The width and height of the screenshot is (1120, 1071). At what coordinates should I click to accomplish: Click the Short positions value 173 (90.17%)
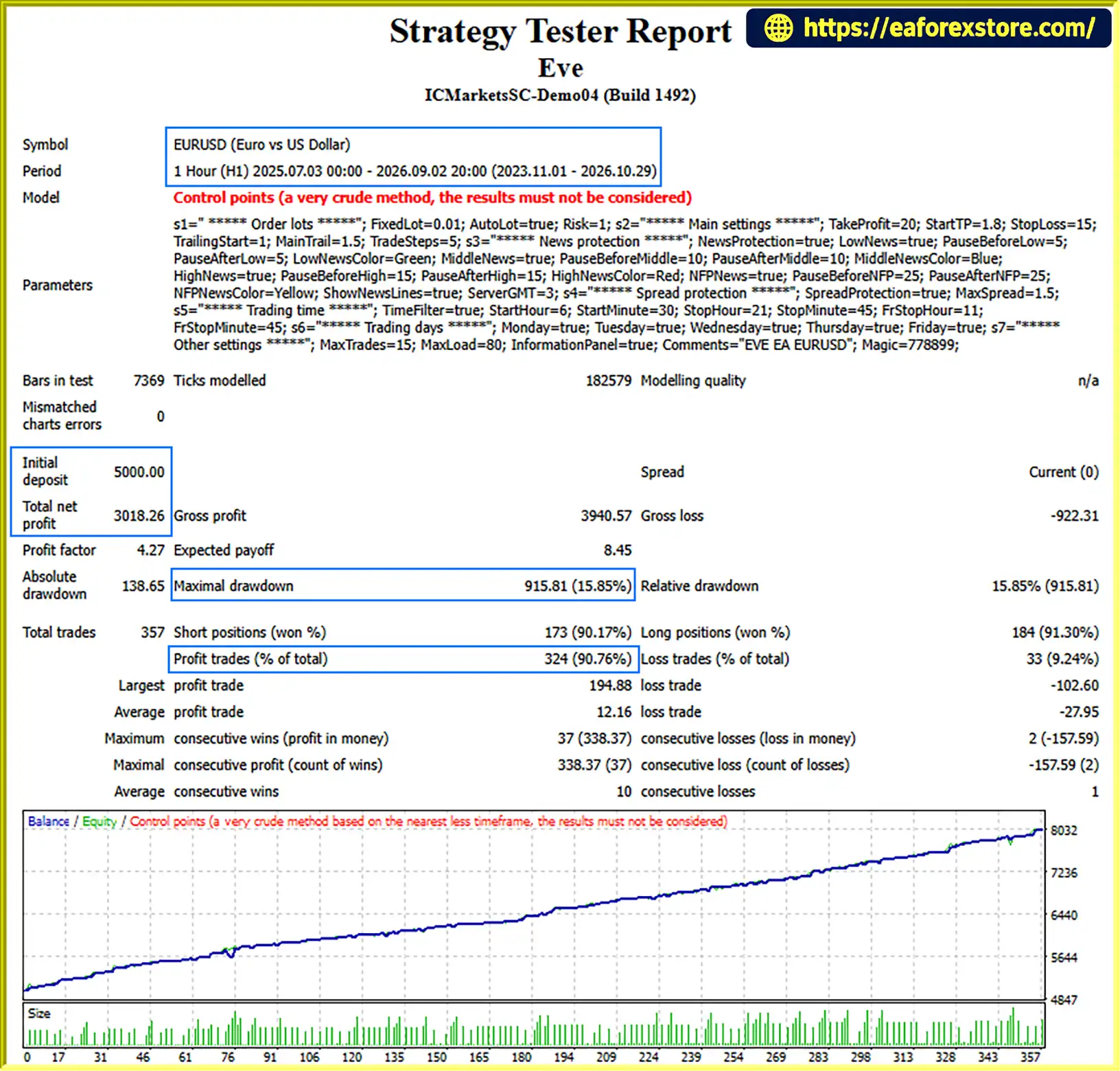pyautogui.click(x=588, y=633)
